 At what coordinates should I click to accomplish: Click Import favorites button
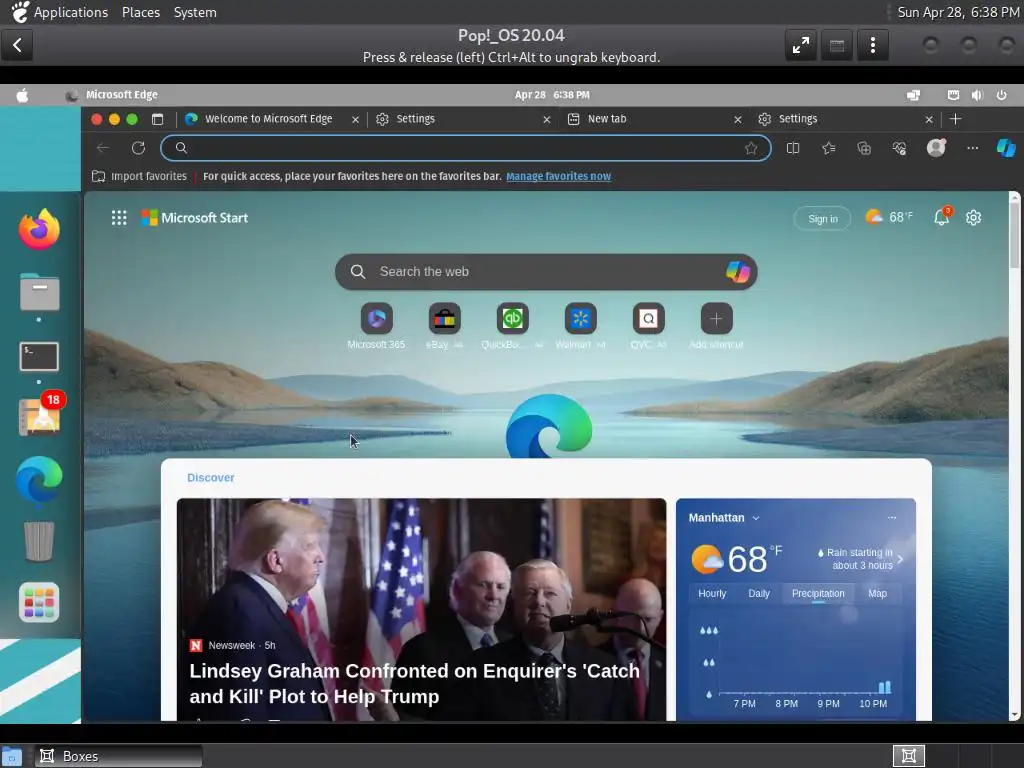[x=139, y=176]
